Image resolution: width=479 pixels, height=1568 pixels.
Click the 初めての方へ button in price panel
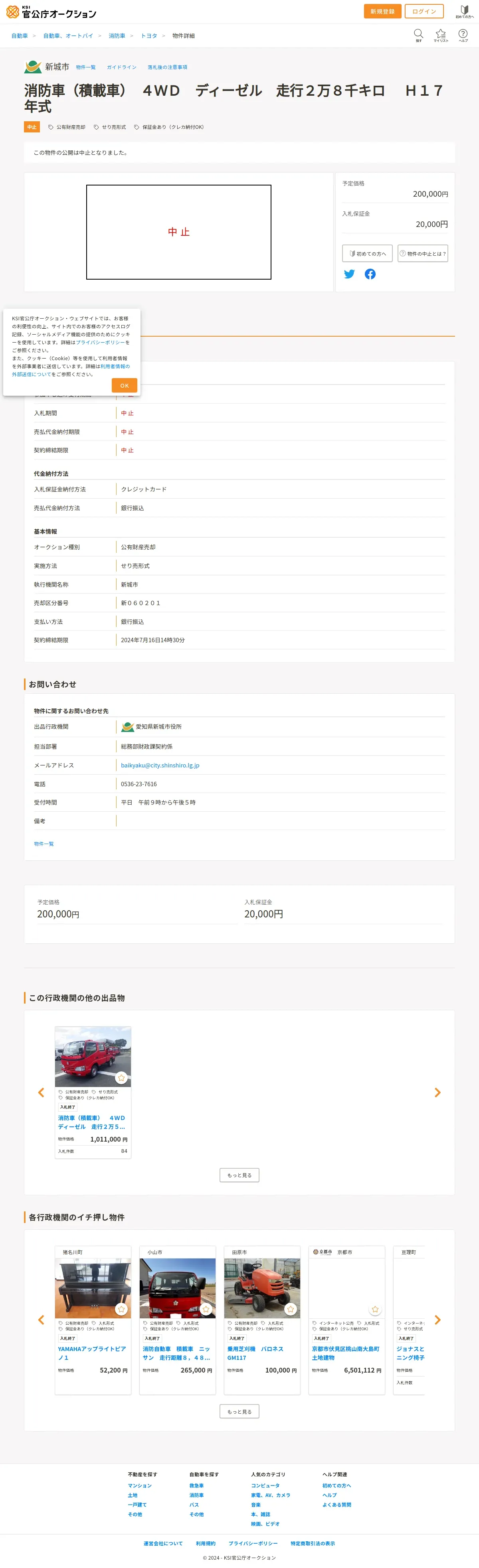pyautogui.click(x=368, y=253)
